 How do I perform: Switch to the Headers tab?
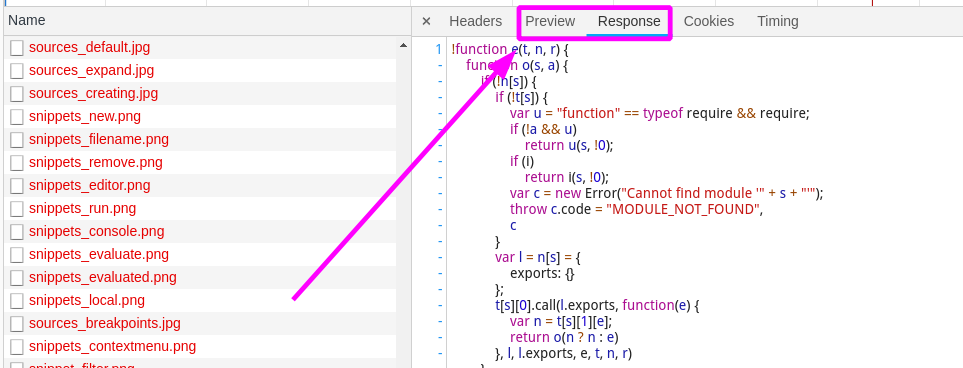click(x=475, y=22)
